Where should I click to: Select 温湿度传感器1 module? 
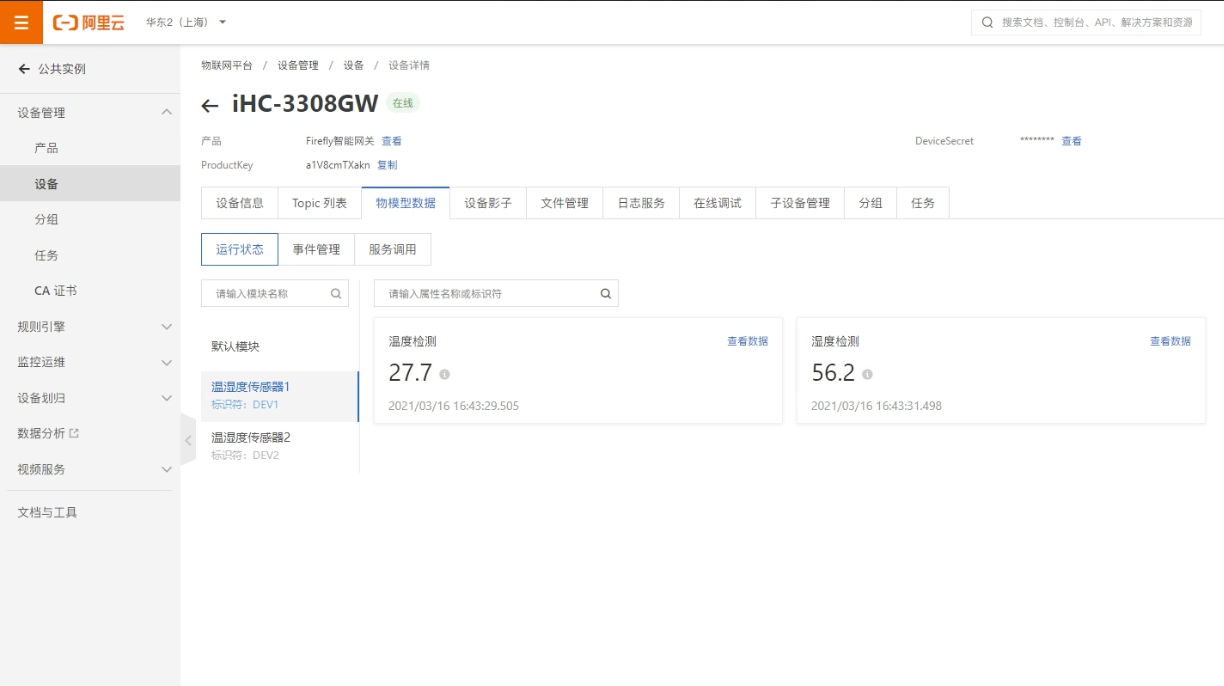point(280,396)
